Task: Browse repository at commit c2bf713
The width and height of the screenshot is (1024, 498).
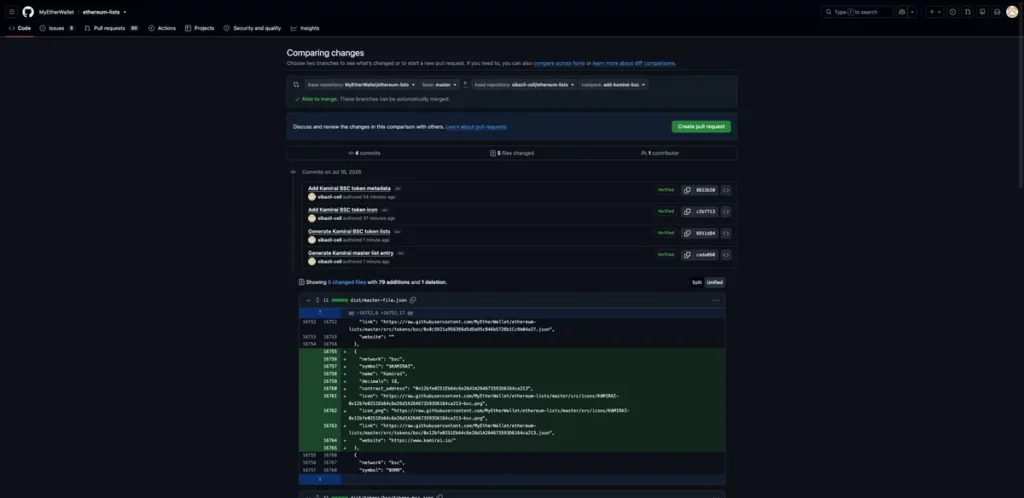Action: (726, 211)
